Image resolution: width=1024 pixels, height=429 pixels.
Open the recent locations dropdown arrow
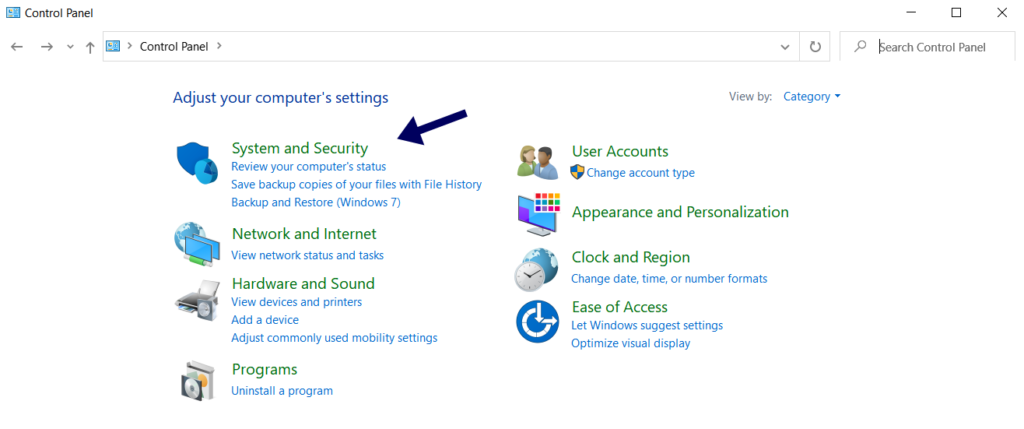tap(71, 47)
